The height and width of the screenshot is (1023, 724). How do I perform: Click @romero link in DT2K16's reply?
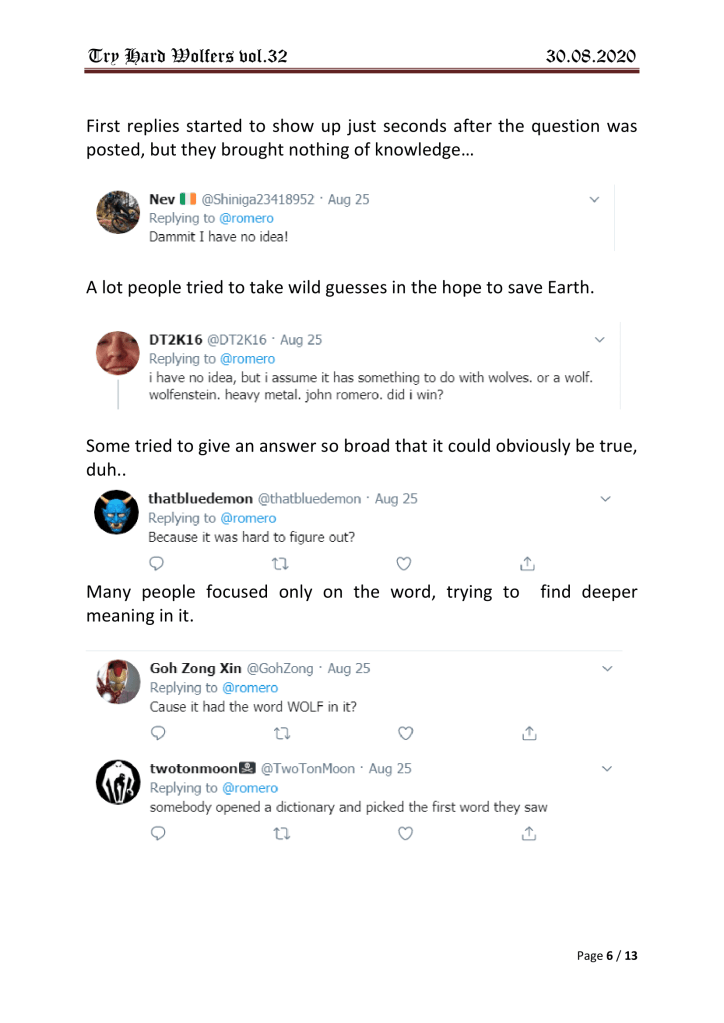pyautogui.click(x=246, y=358)
